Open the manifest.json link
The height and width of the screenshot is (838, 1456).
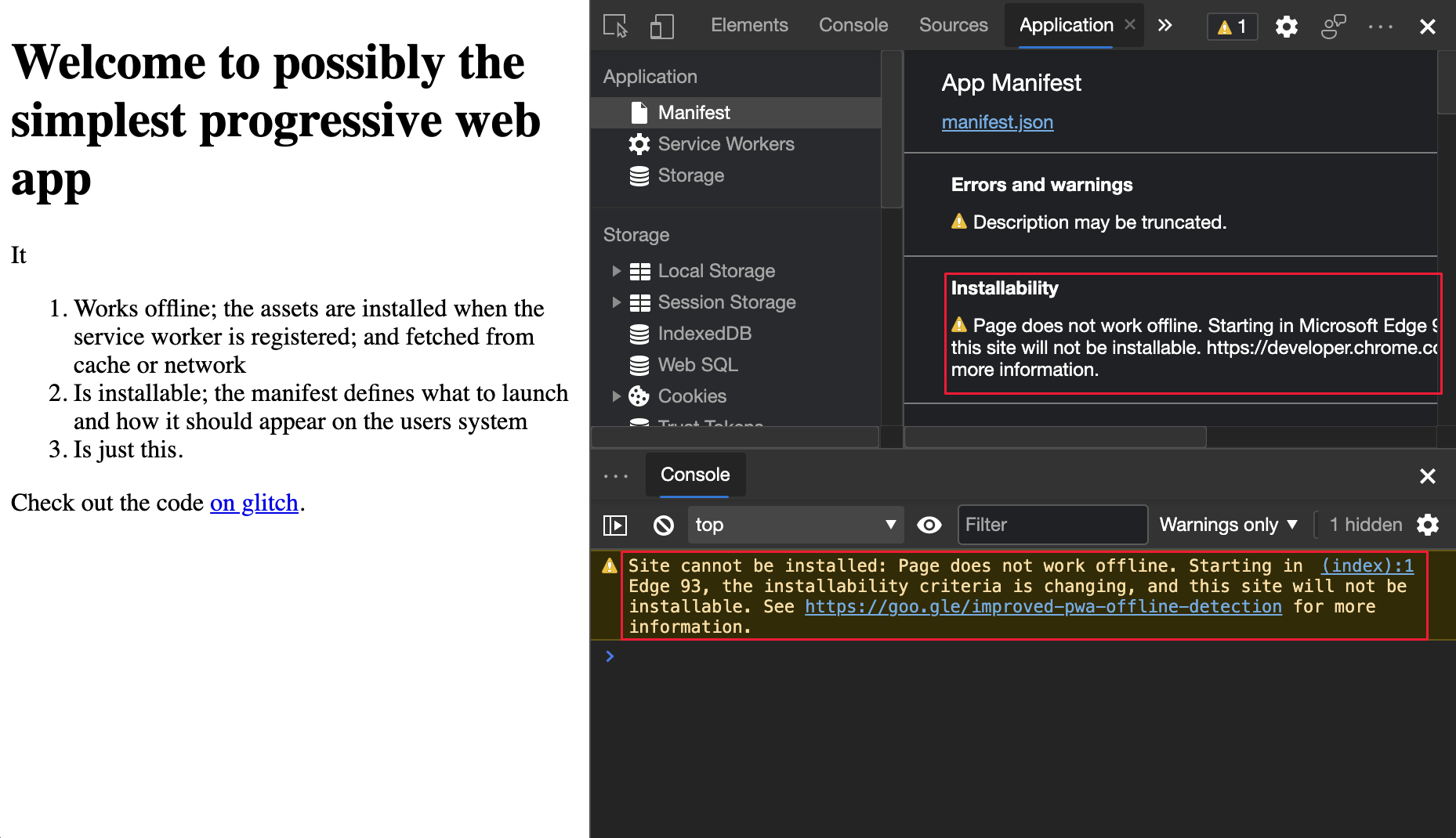tap(997, 122)
